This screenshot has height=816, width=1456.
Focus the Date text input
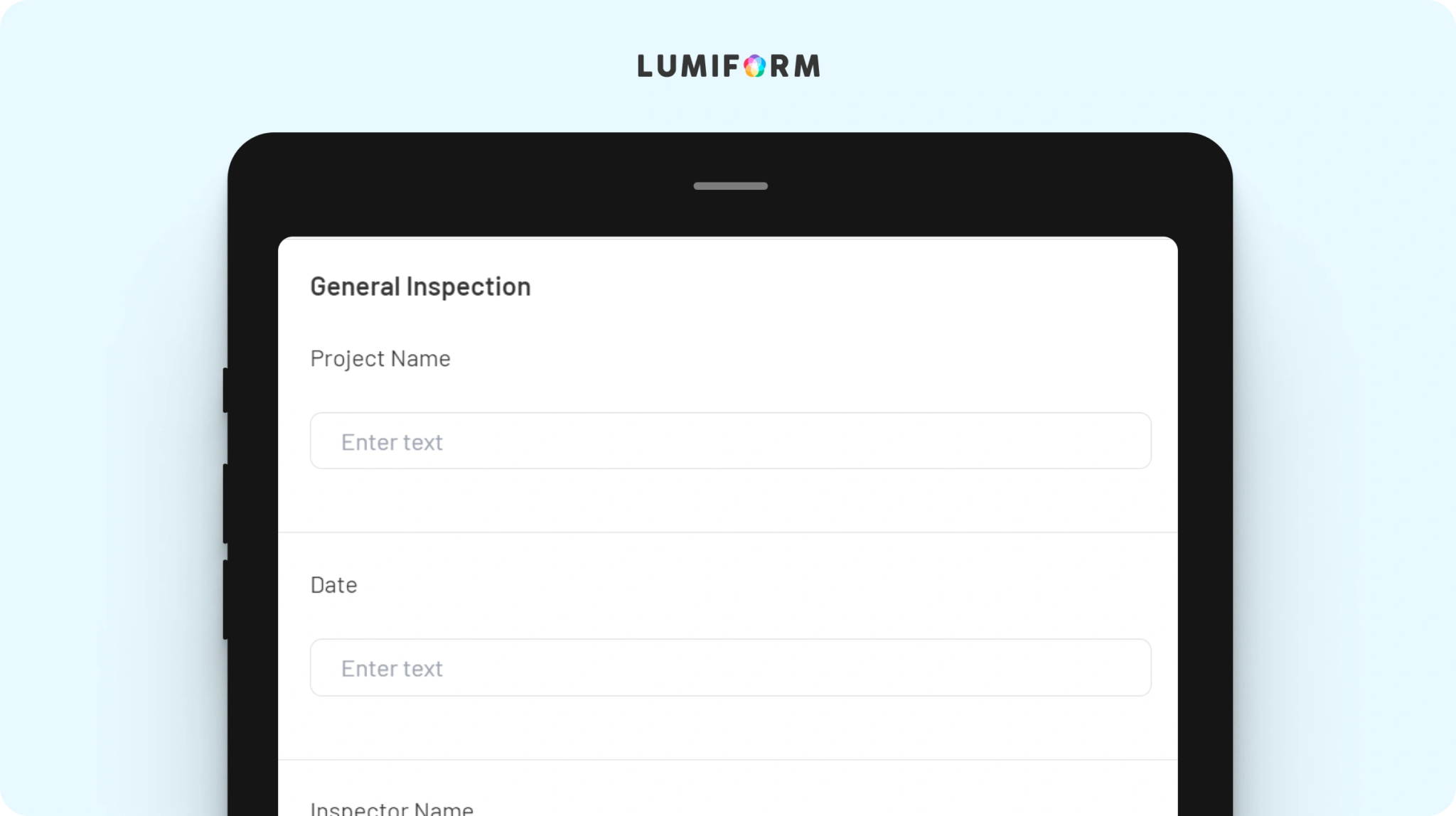730,667
